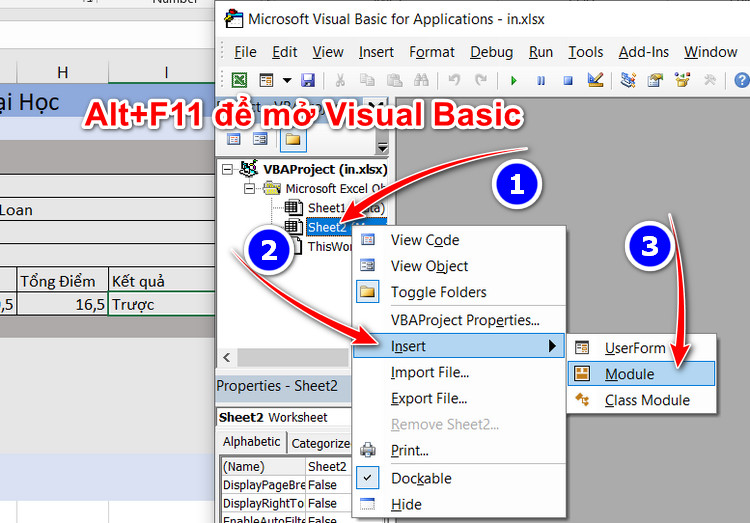
Task: Open the Edit menu
Action: [x=285, y=52]
